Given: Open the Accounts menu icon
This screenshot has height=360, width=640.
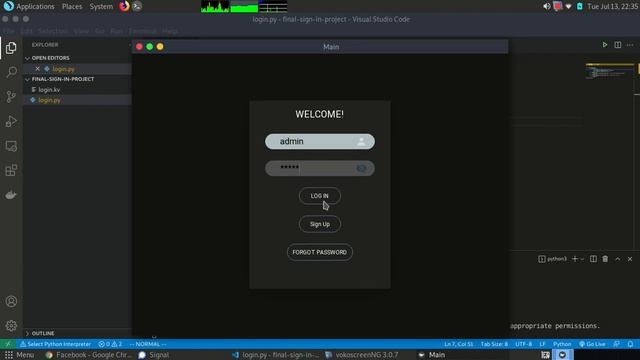Looking at the screenshot, I should 11,301.
